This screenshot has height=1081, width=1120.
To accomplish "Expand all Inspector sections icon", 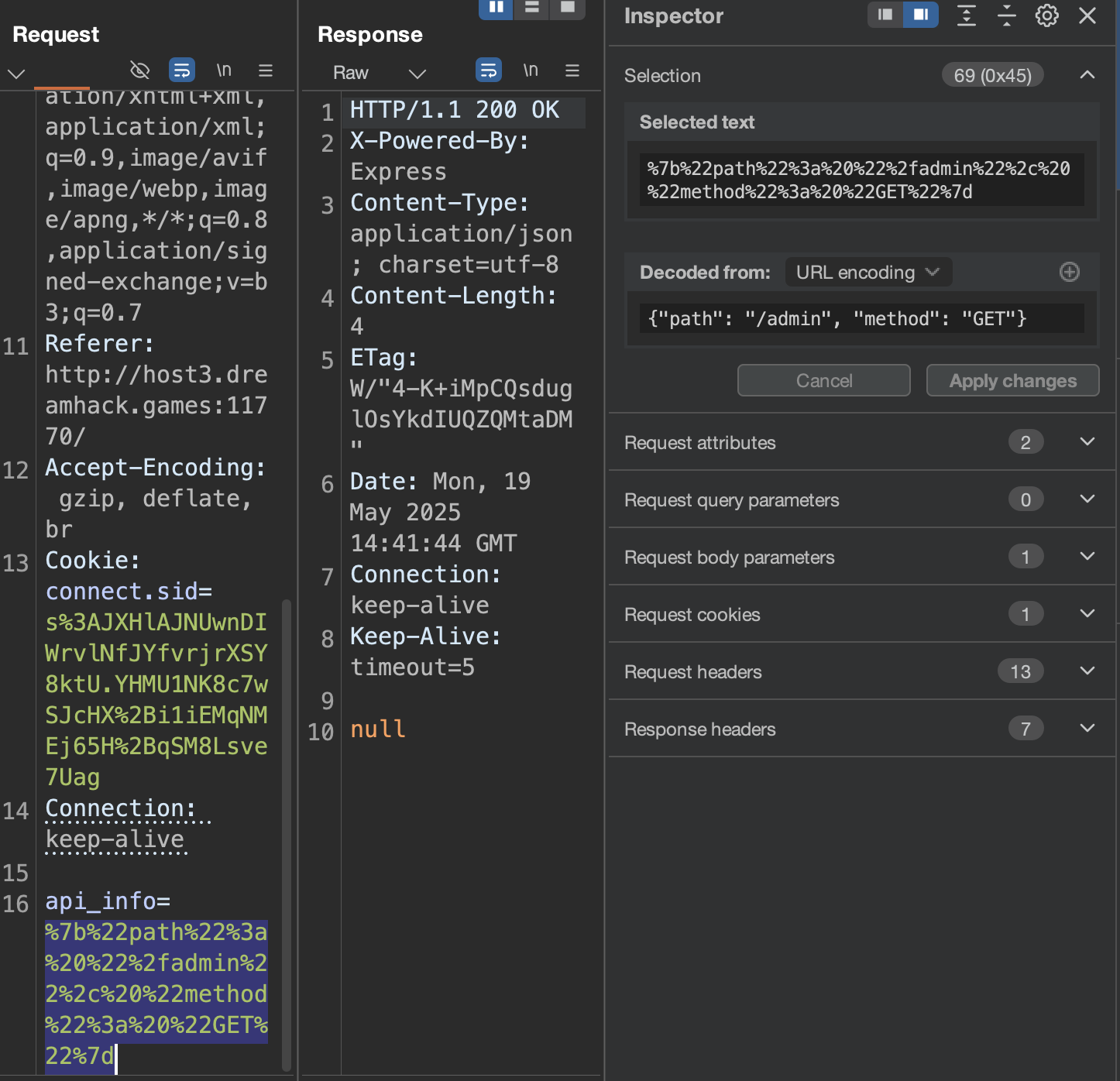I will [x=967, y=15].
